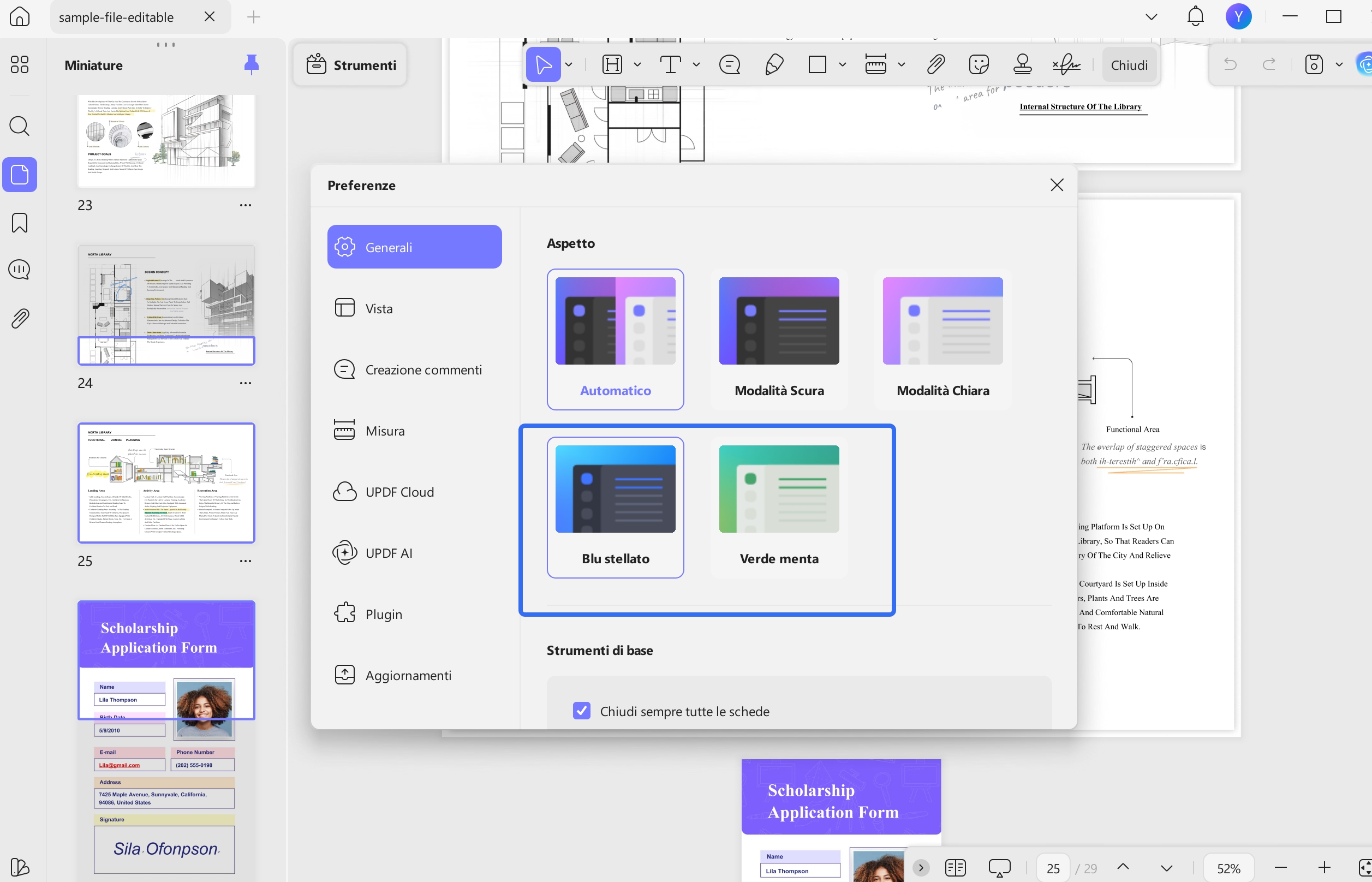1372x882 pixels.
Task: Open Creazione commenti preferences section
Action: [415, 370]
